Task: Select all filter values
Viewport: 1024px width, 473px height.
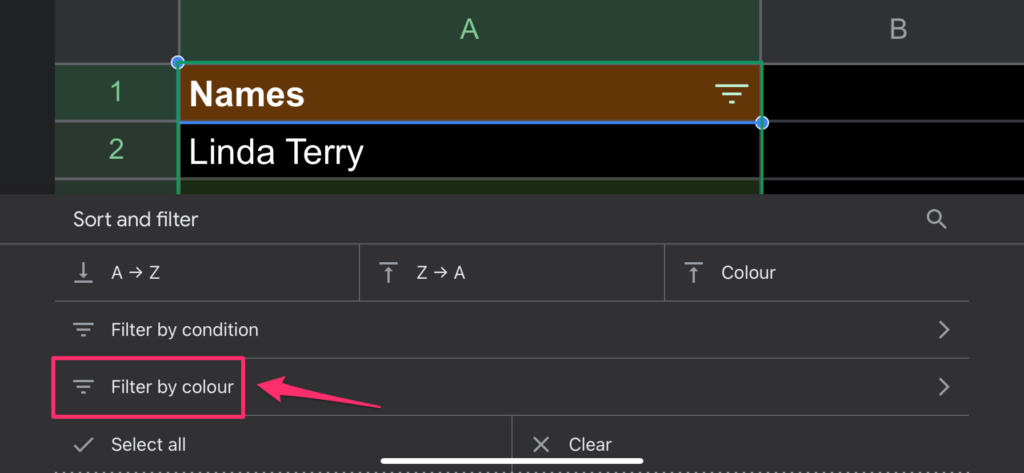Action: click(x=283, y=445)
